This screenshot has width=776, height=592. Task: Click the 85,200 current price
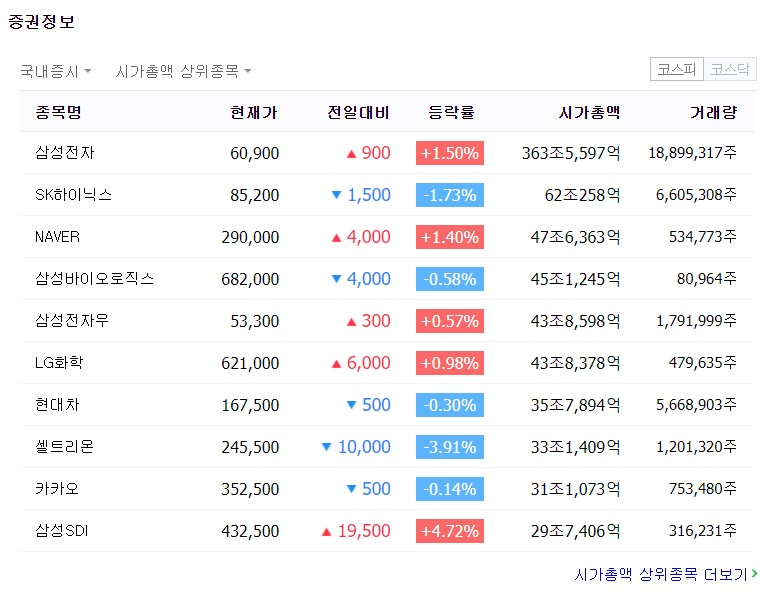click(254, 195)
